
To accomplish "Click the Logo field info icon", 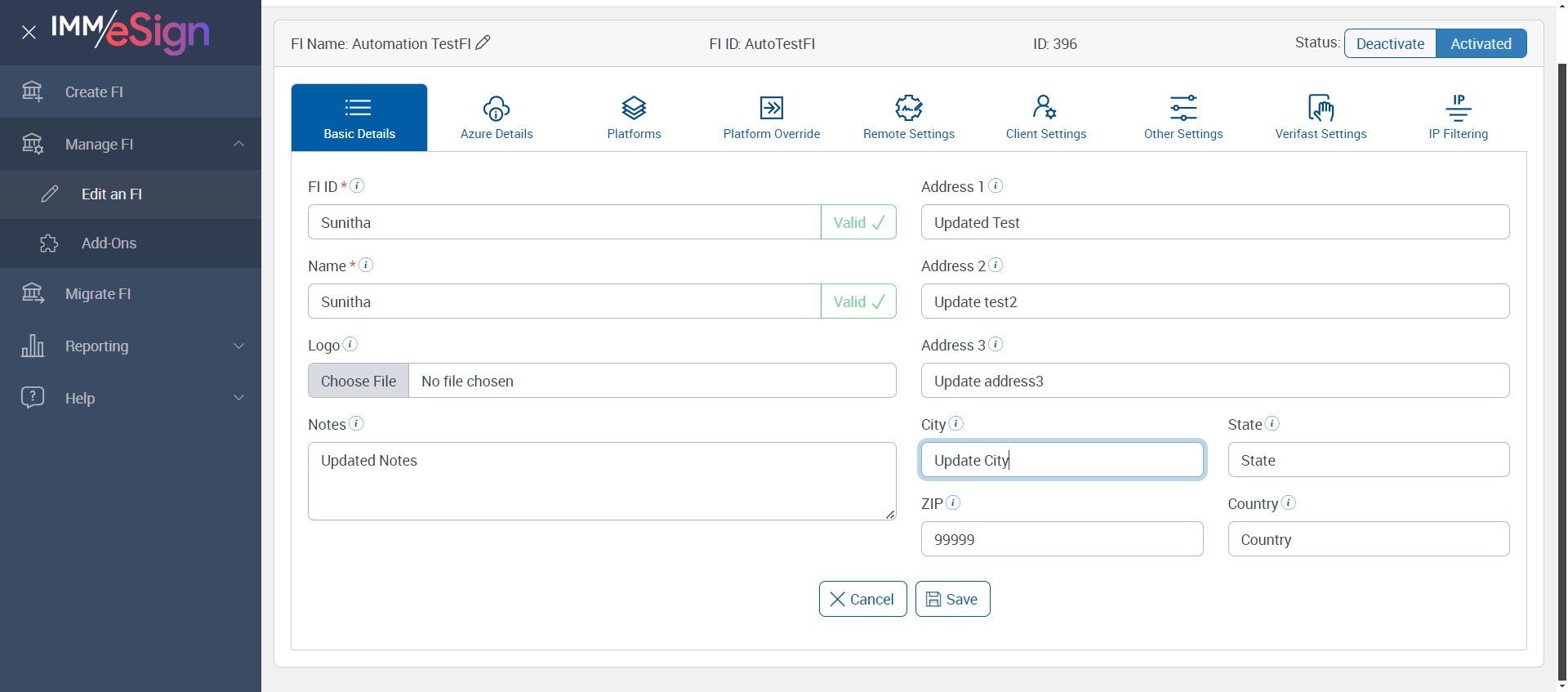I will (350, 344).
